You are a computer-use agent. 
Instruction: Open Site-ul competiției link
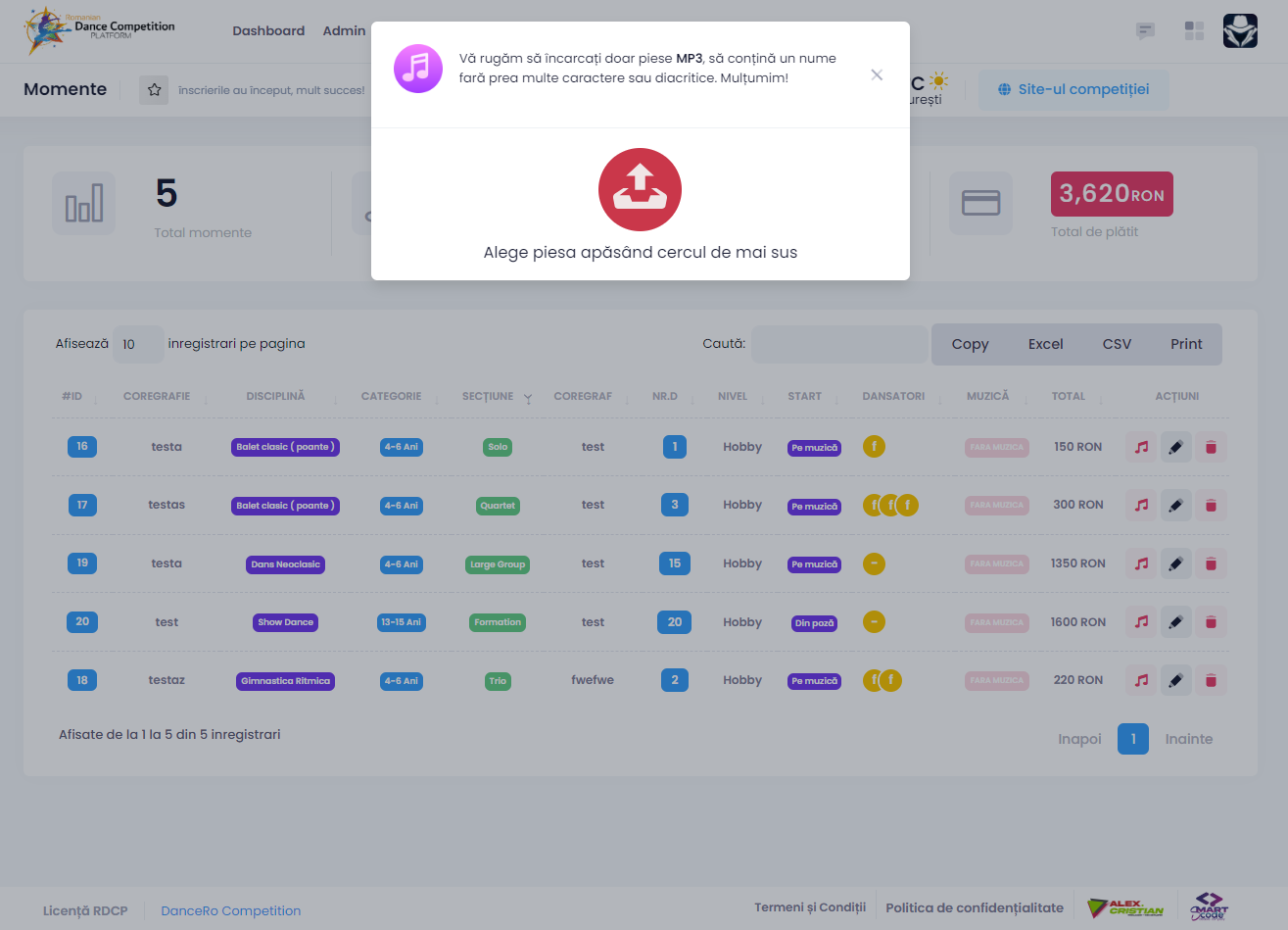pos(1073,90)
